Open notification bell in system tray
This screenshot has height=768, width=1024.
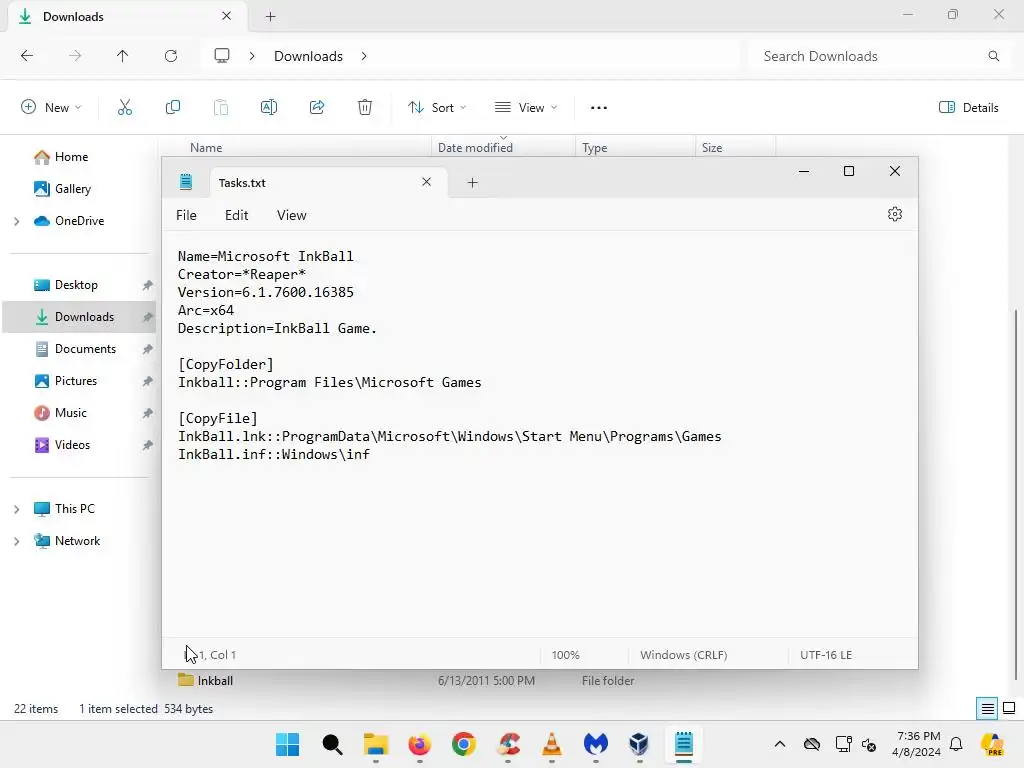tap(956, 744)
